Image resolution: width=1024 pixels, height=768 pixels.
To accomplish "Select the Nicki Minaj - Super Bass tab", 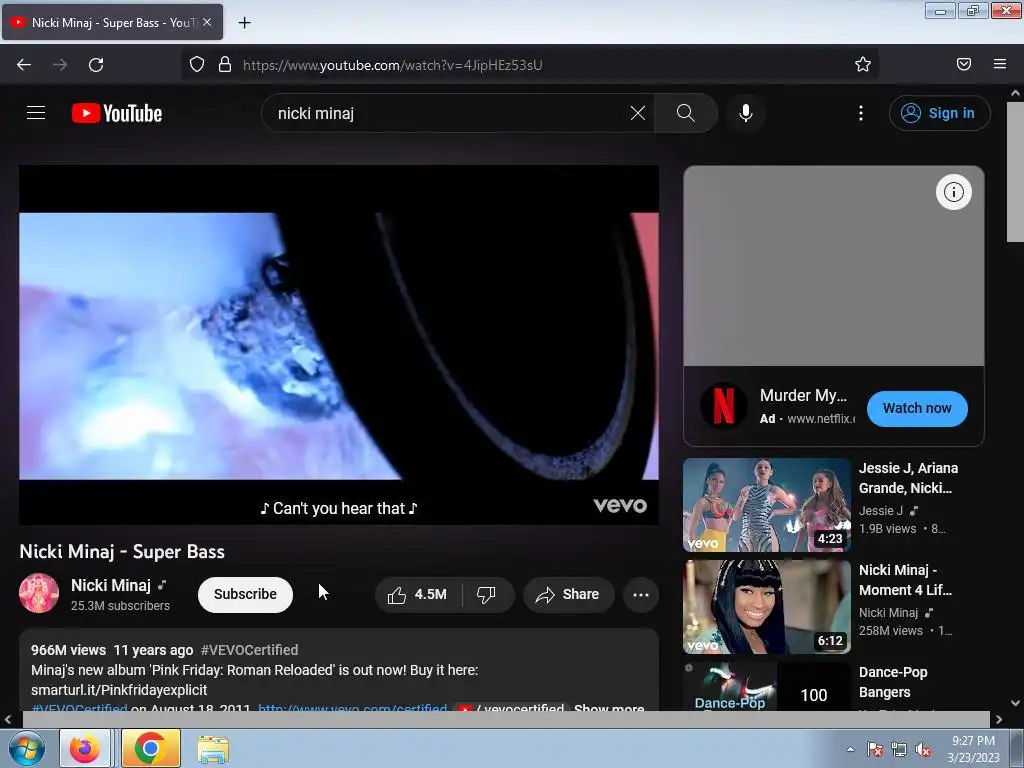I will (112, 22).
